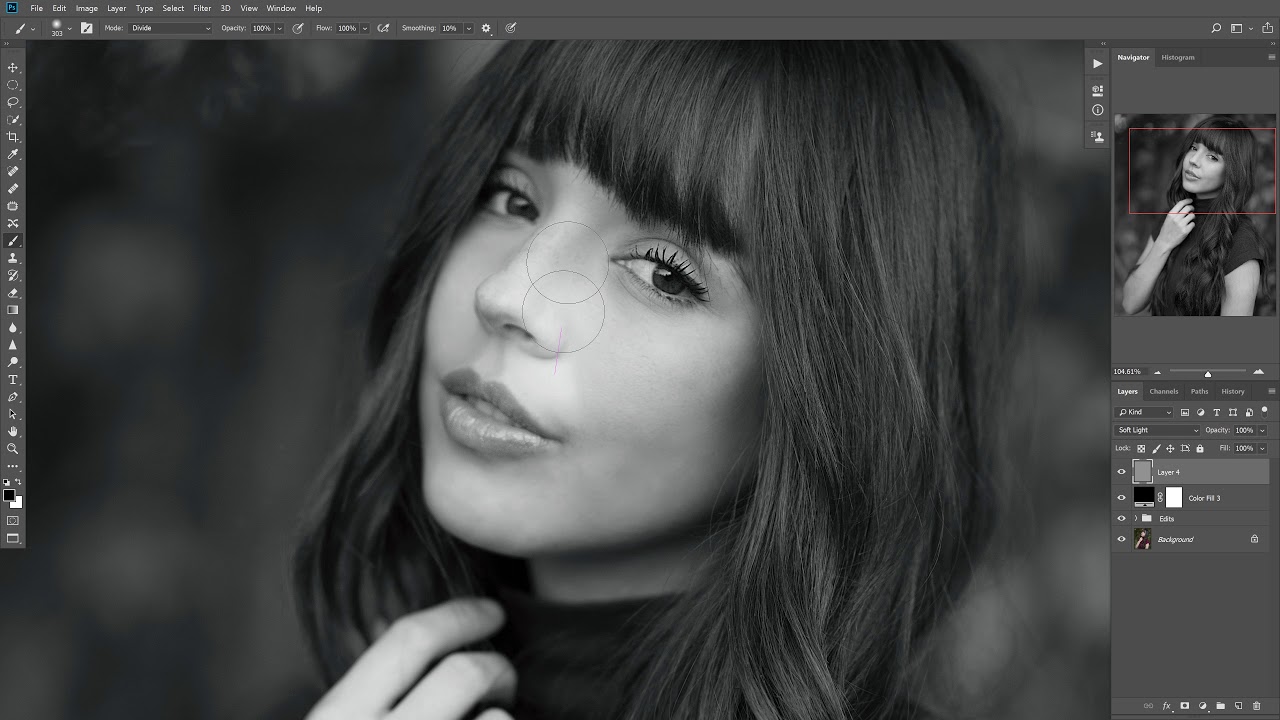Select the Elliptical Marquee tool
Image resolution: width=1280 pixels, height=720 pixels.
point(13,85)
